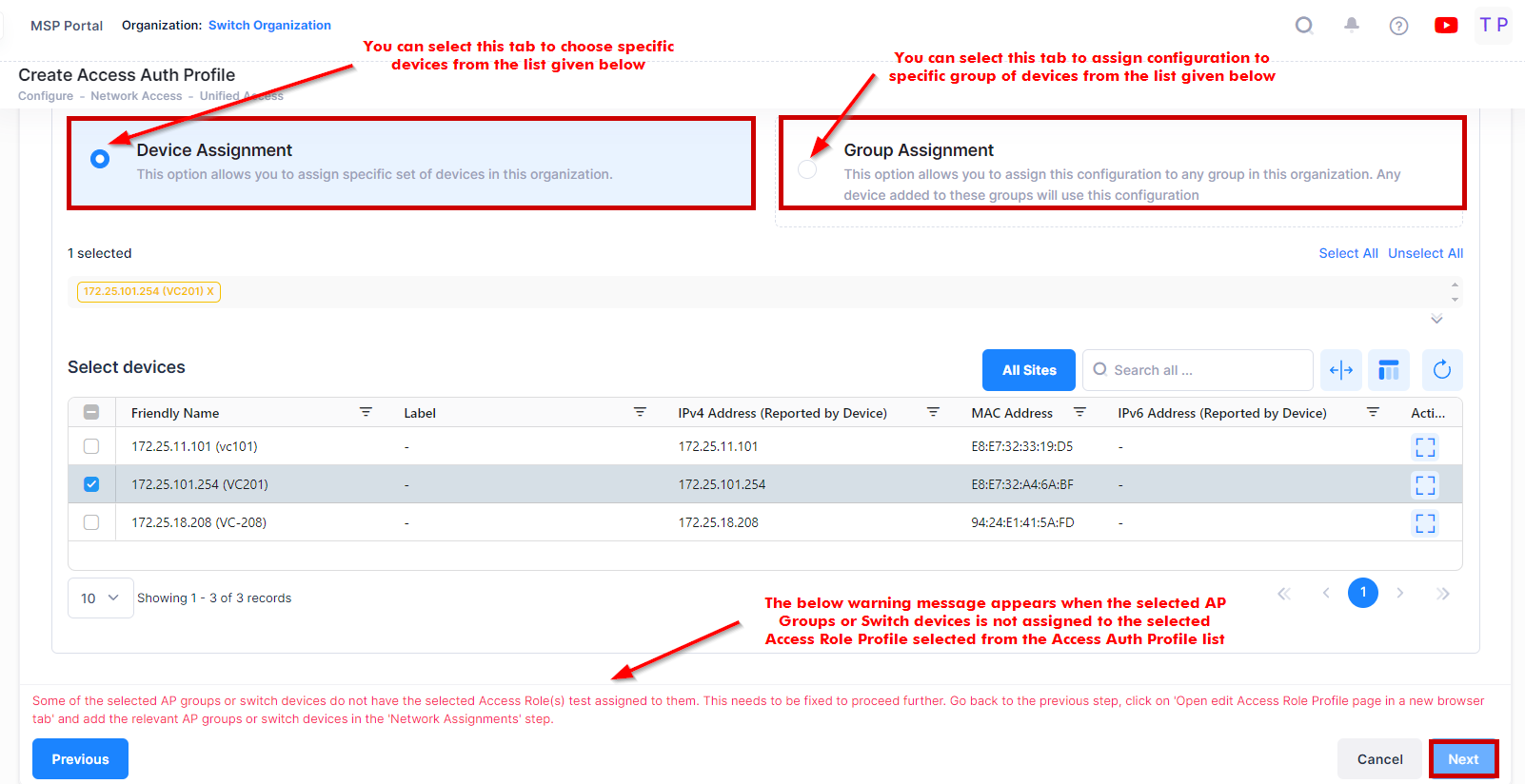Select the Device Assignment radio button
Image resolution: width=1525 pixels, height=784 pixels.
100,159
